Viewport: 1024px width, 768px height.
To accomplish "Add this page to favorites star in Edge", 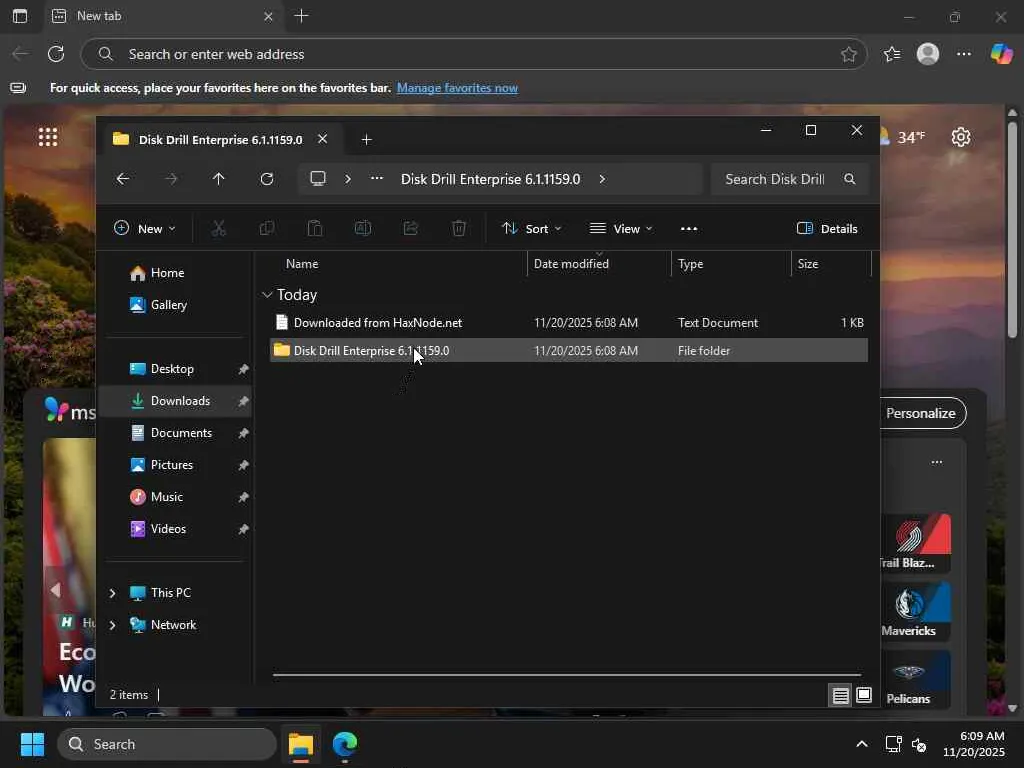I will click(848, 54).
